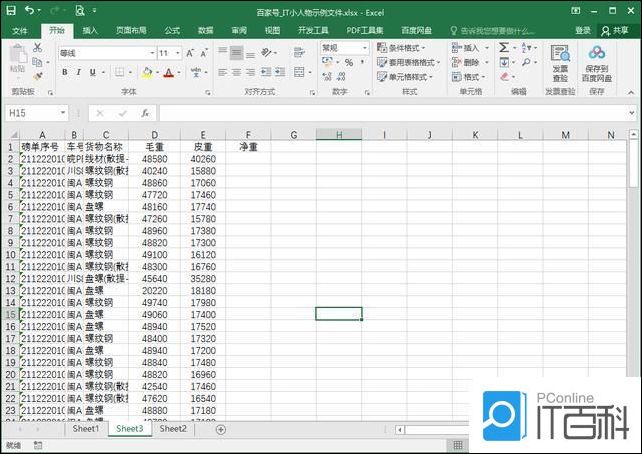This screenshot has height=454, width=642.
Task: Toggle Underline formatting button
Action: [93, 72]
